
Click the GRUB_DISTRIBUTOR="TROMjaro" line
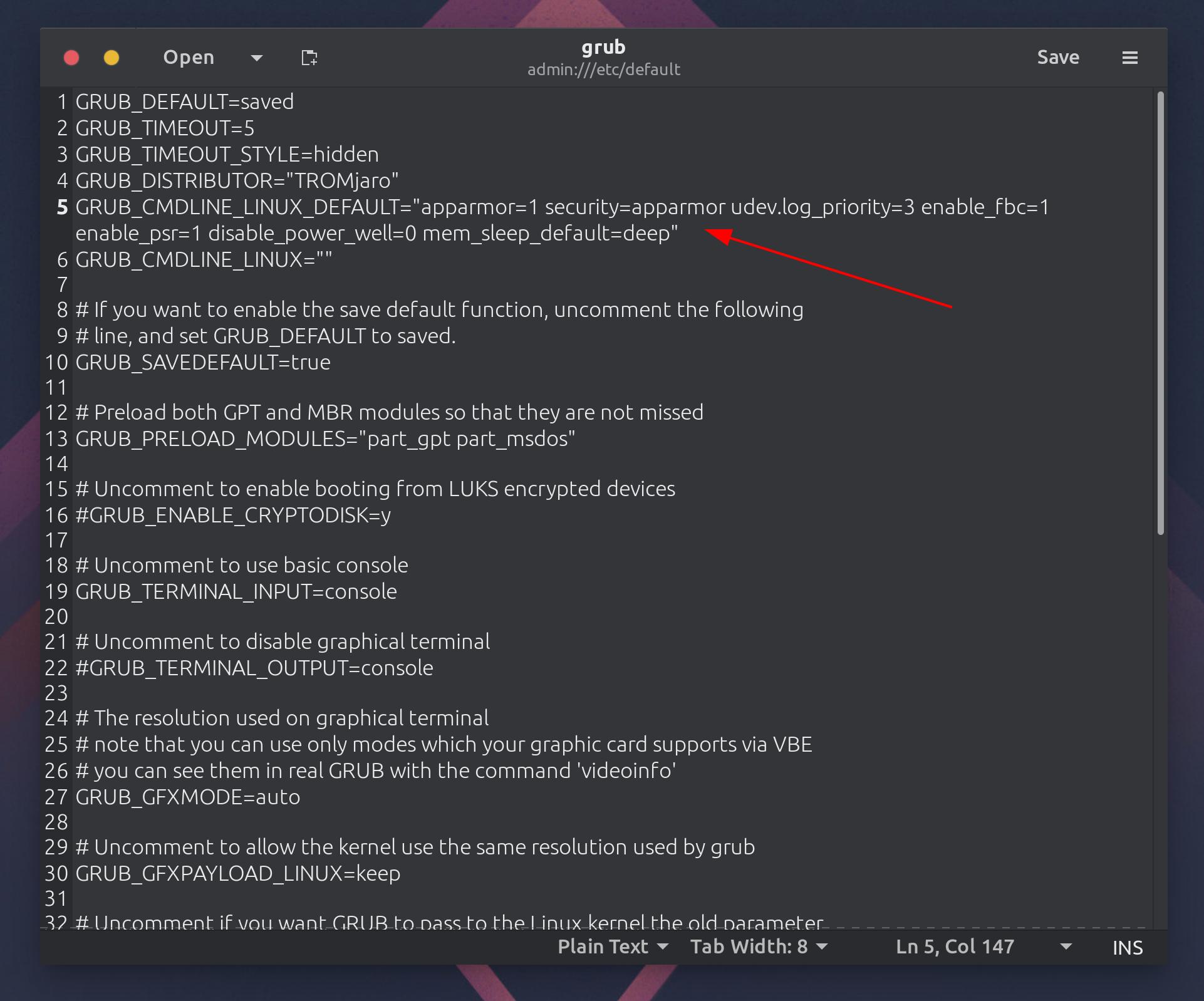click(237, 181)
